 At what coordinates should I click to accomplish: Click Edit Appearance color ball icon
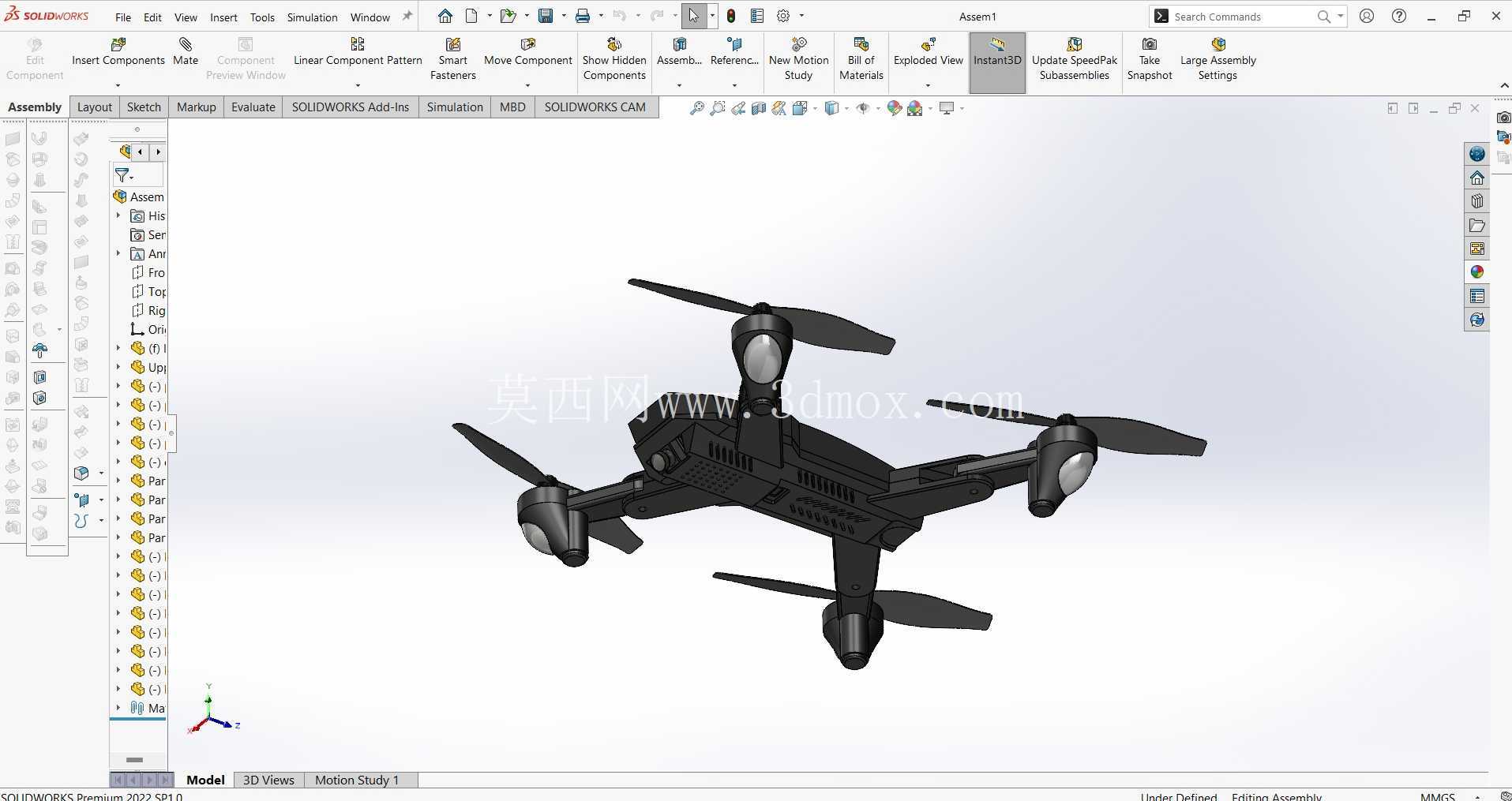pos(894,108)
